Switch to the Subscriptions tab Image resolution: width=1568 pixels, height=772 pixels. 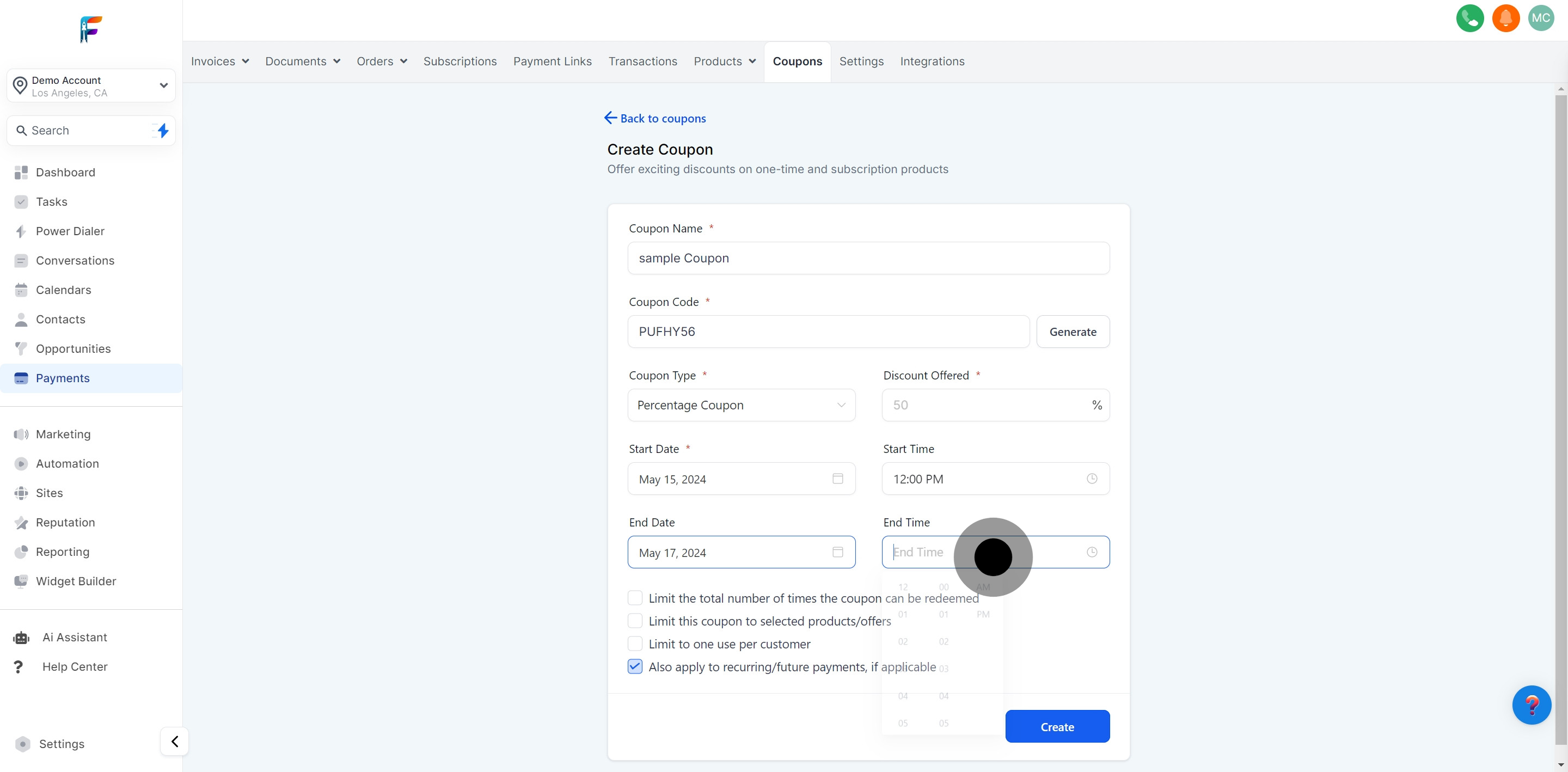coord(460,62)
